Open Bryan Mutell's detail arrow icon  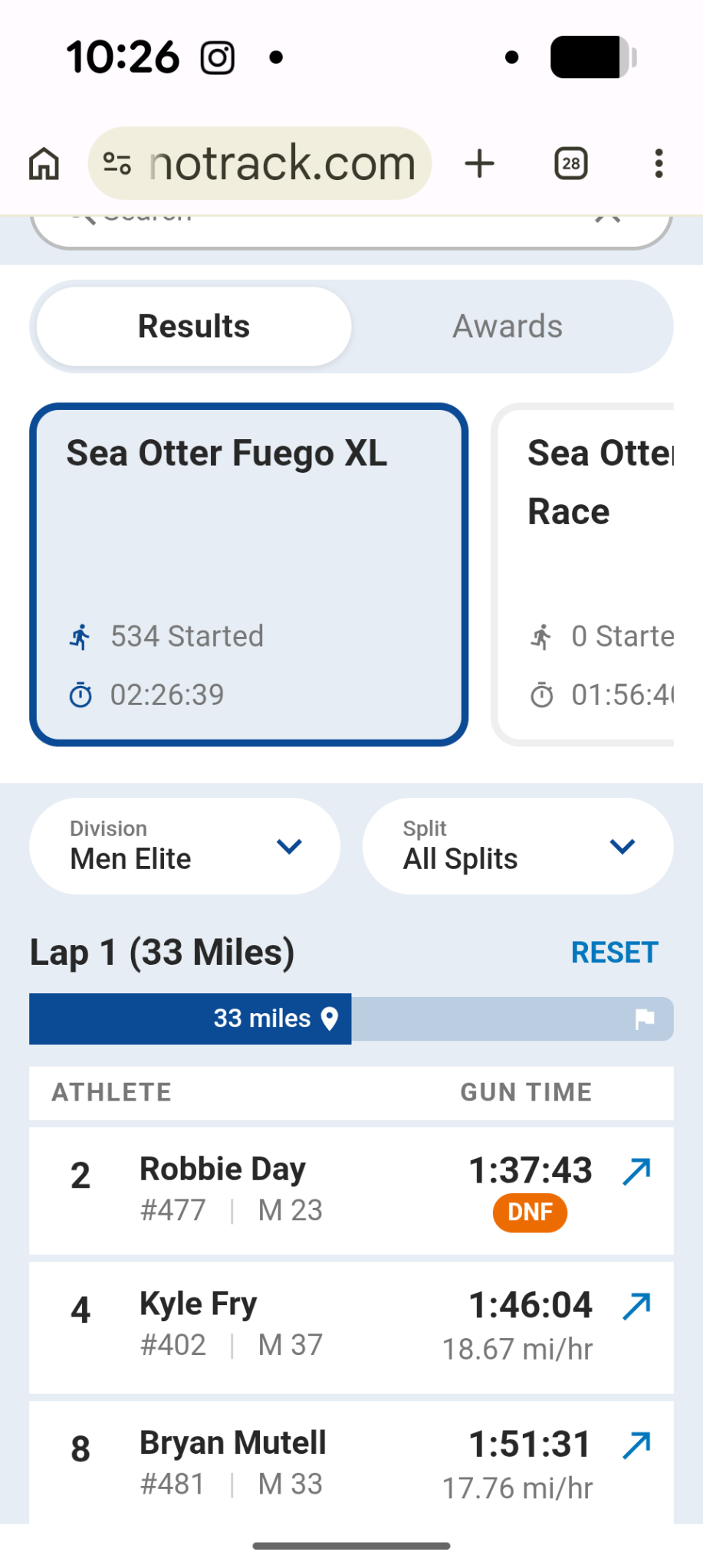click(636, 1445)
